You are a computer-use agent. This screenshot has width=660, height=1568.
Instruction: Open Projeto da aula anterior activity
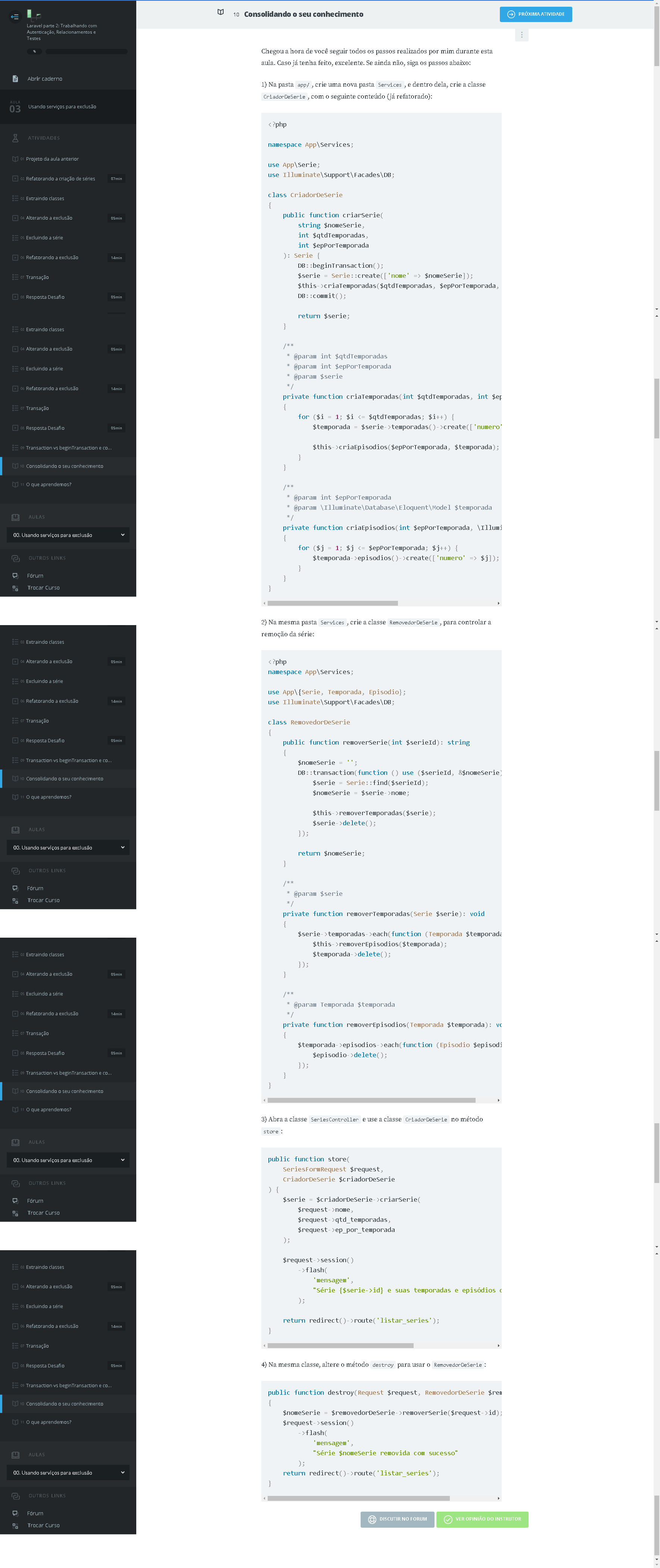click(x=52, y=159)
